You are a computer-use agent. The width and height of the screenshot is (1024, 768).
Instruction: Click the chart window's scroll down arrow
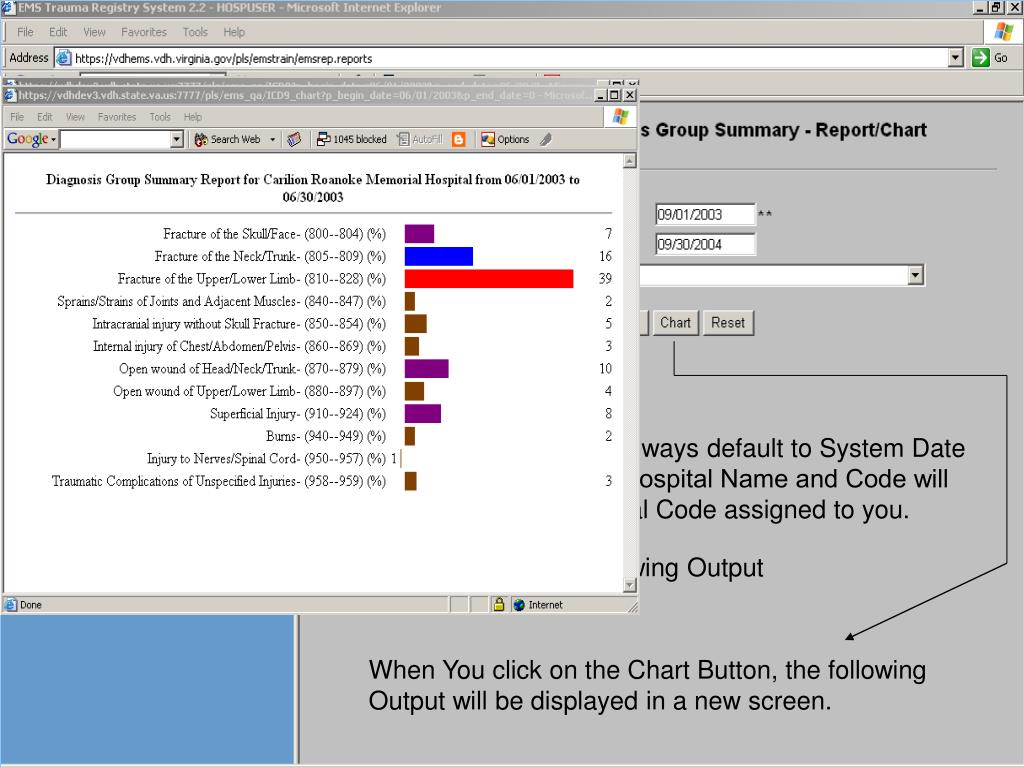[x=629, y=586]
